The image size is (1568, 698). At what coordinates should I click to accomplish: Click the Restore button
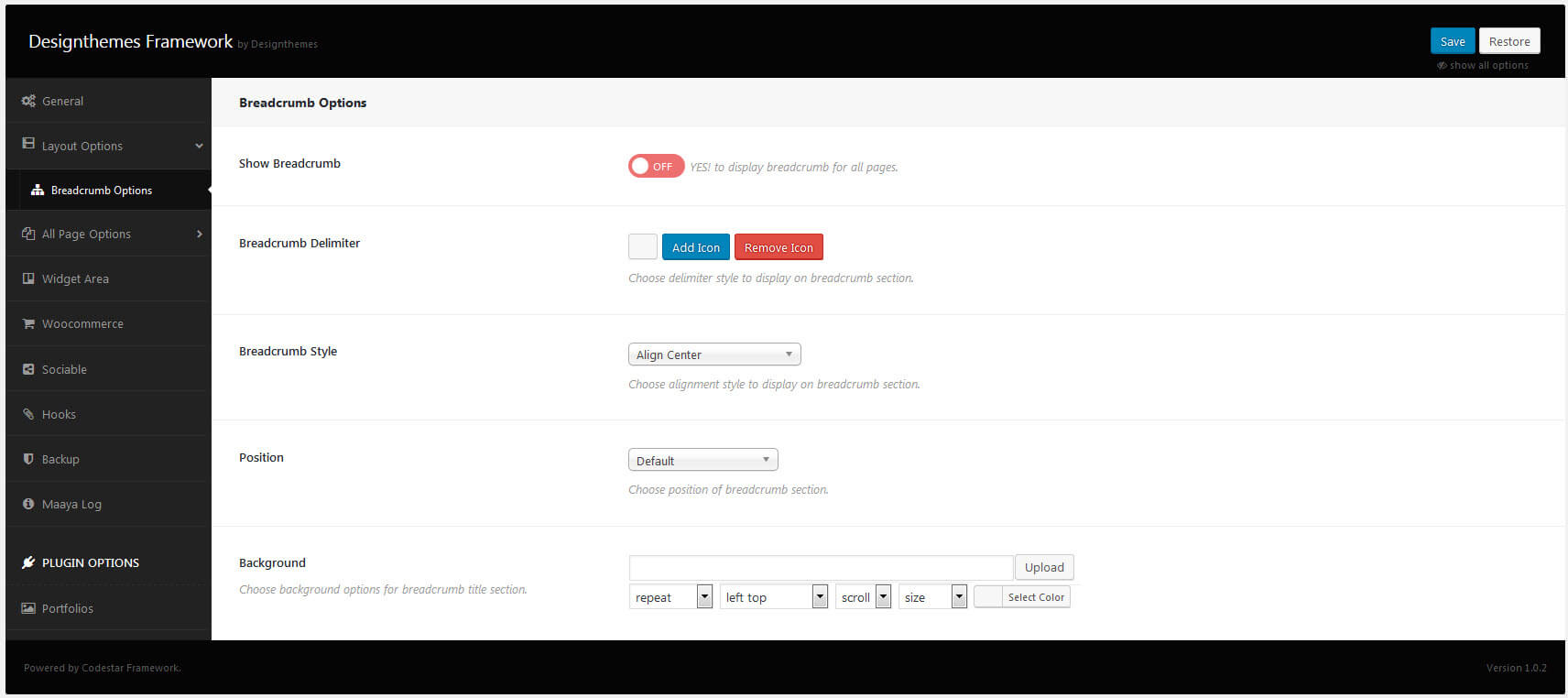[1509, 41]
